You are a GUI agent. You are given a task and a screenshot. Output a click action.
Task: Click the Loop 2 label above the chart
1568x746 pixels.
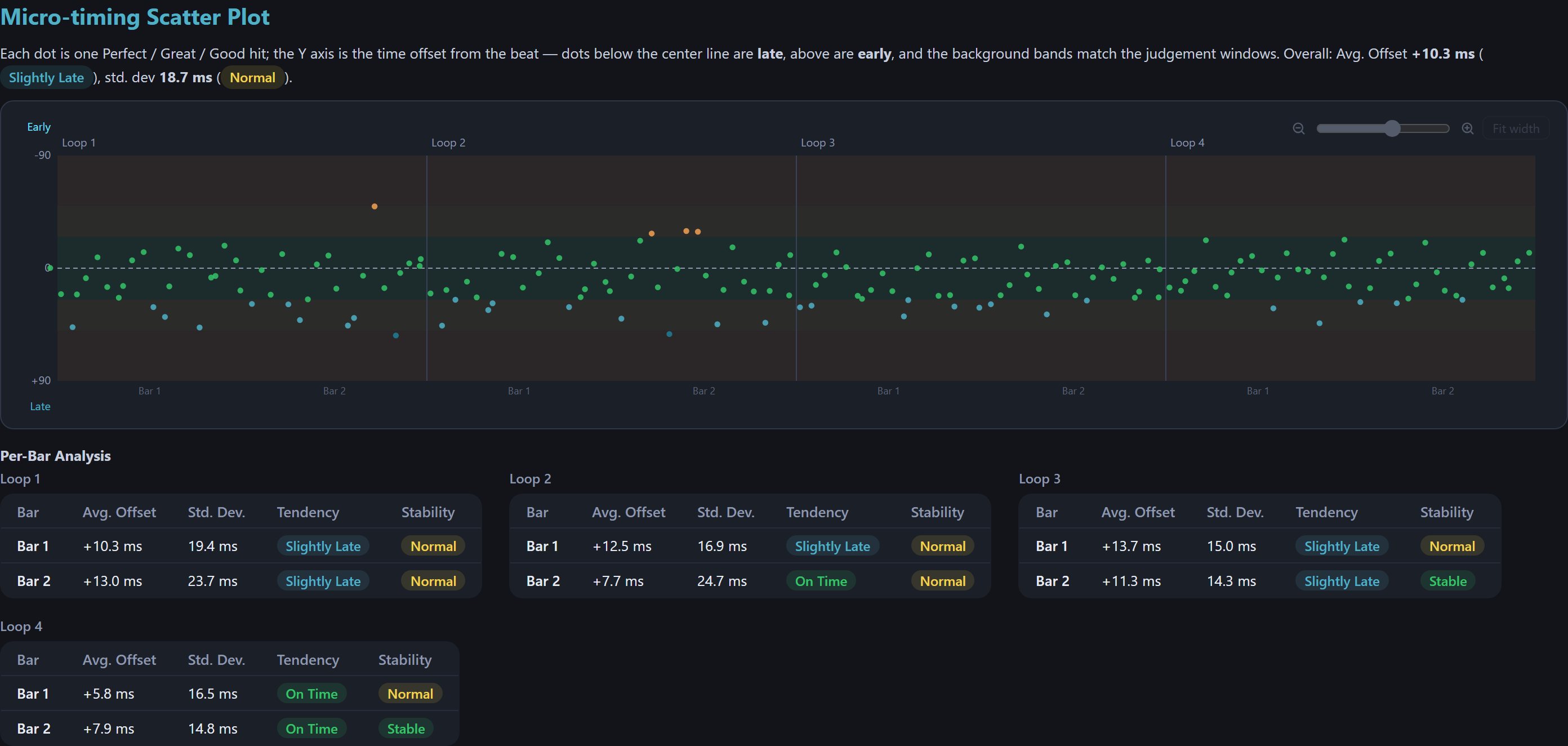pyautogui.click(x=448, y=143)
